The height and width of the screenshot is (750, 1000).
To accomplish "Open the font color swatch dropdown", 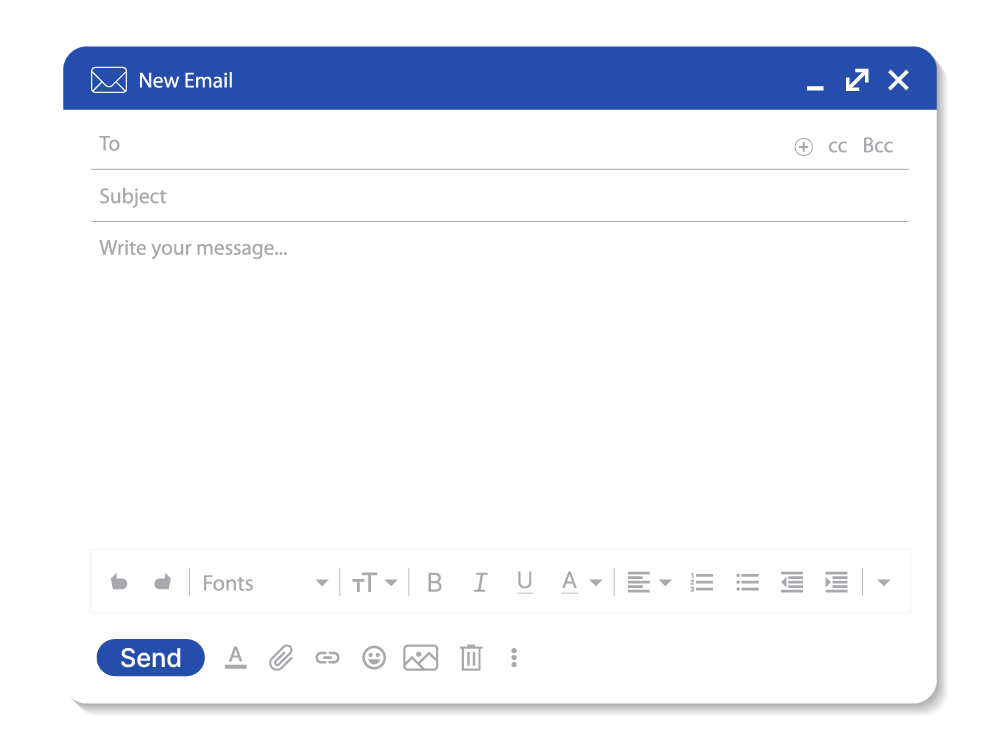I will coord(596,582).
